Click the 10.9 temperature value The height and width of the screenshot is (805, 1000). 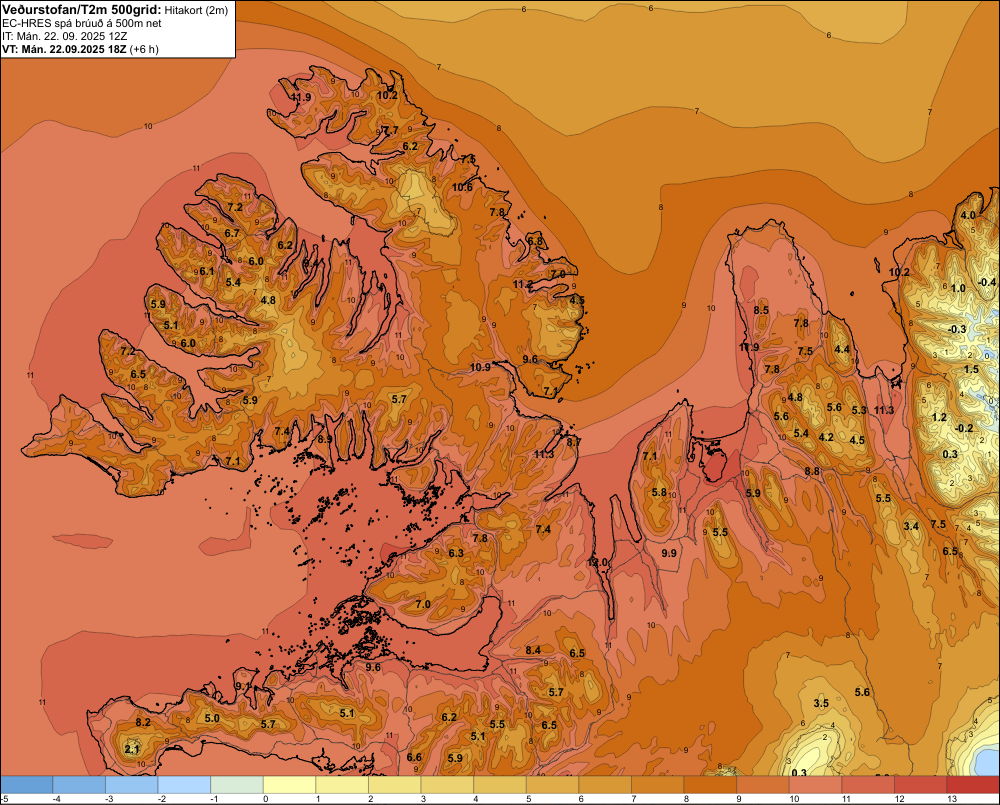(480, 367)
